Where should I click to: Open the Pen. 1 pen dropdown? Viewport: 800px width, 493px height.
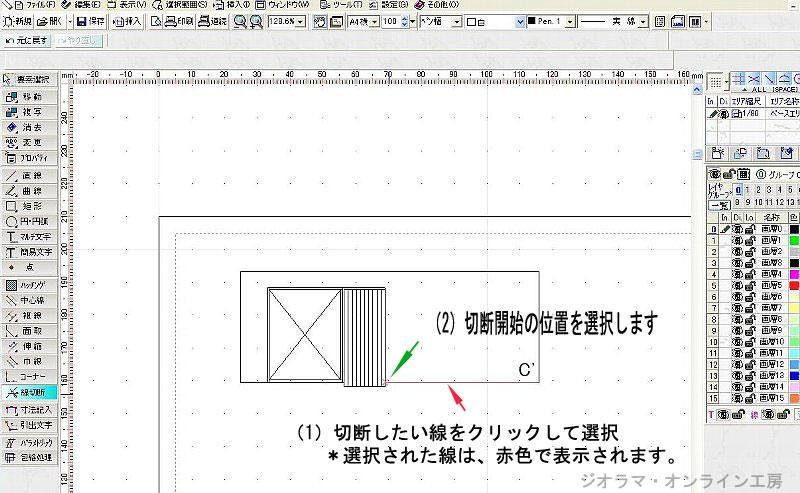[x=572, y=21]
